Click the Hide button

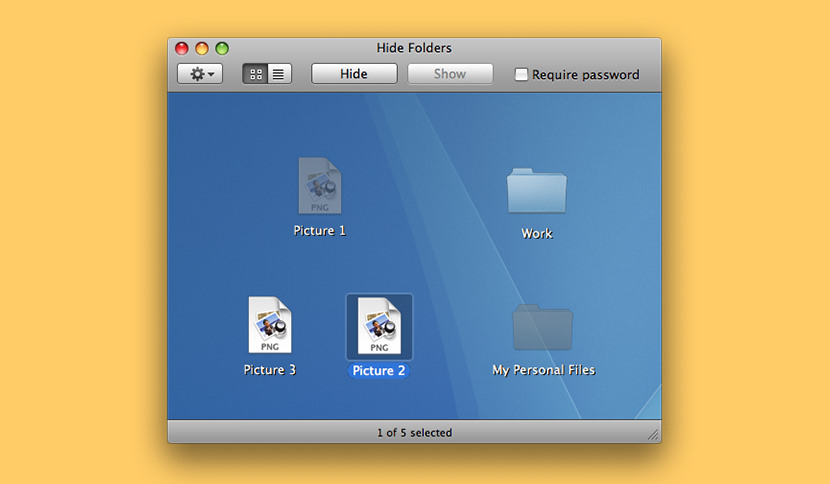(x=354, y=74)
